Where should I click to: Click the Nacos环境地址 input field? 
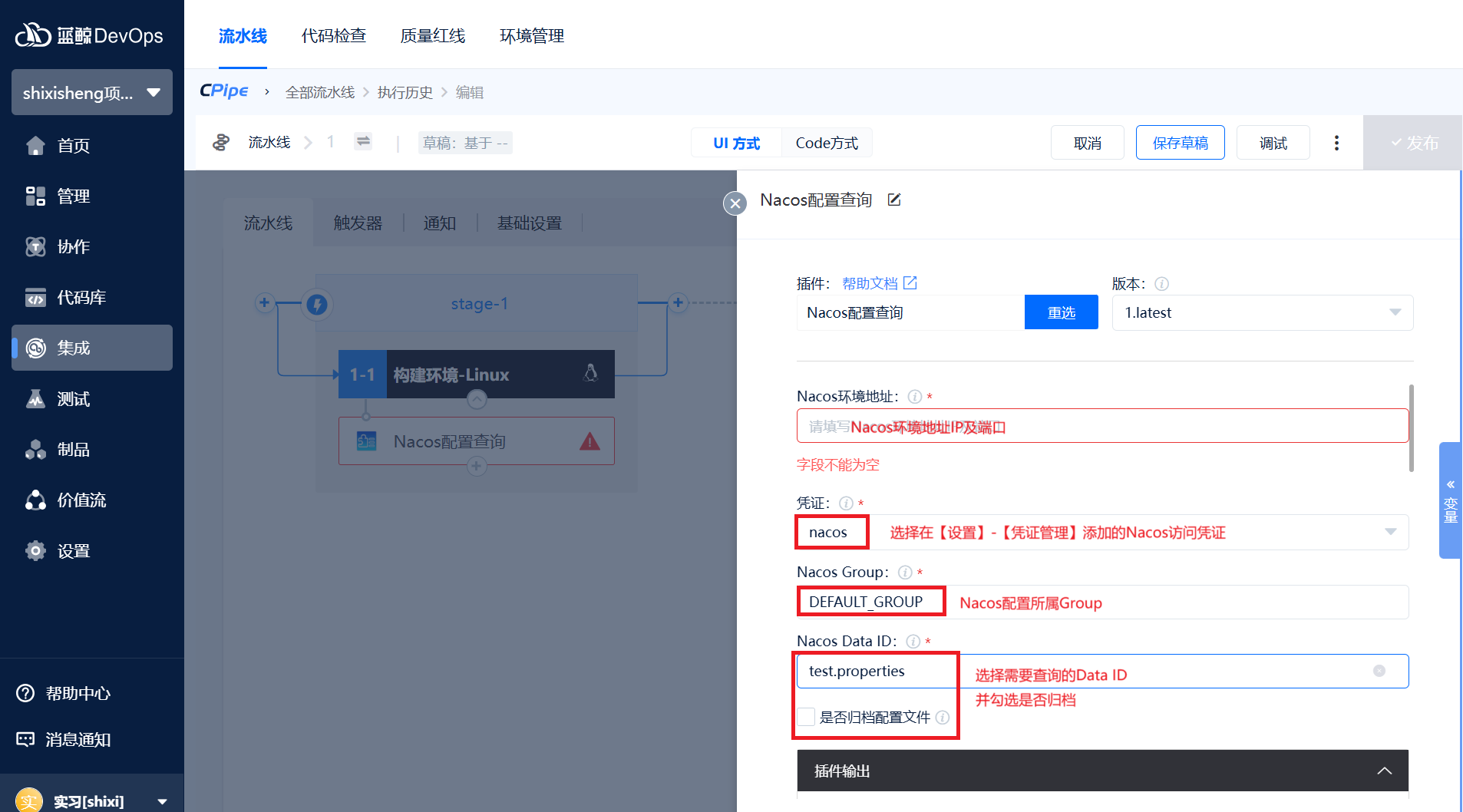pyautogui.click(x=1102, y=426)
